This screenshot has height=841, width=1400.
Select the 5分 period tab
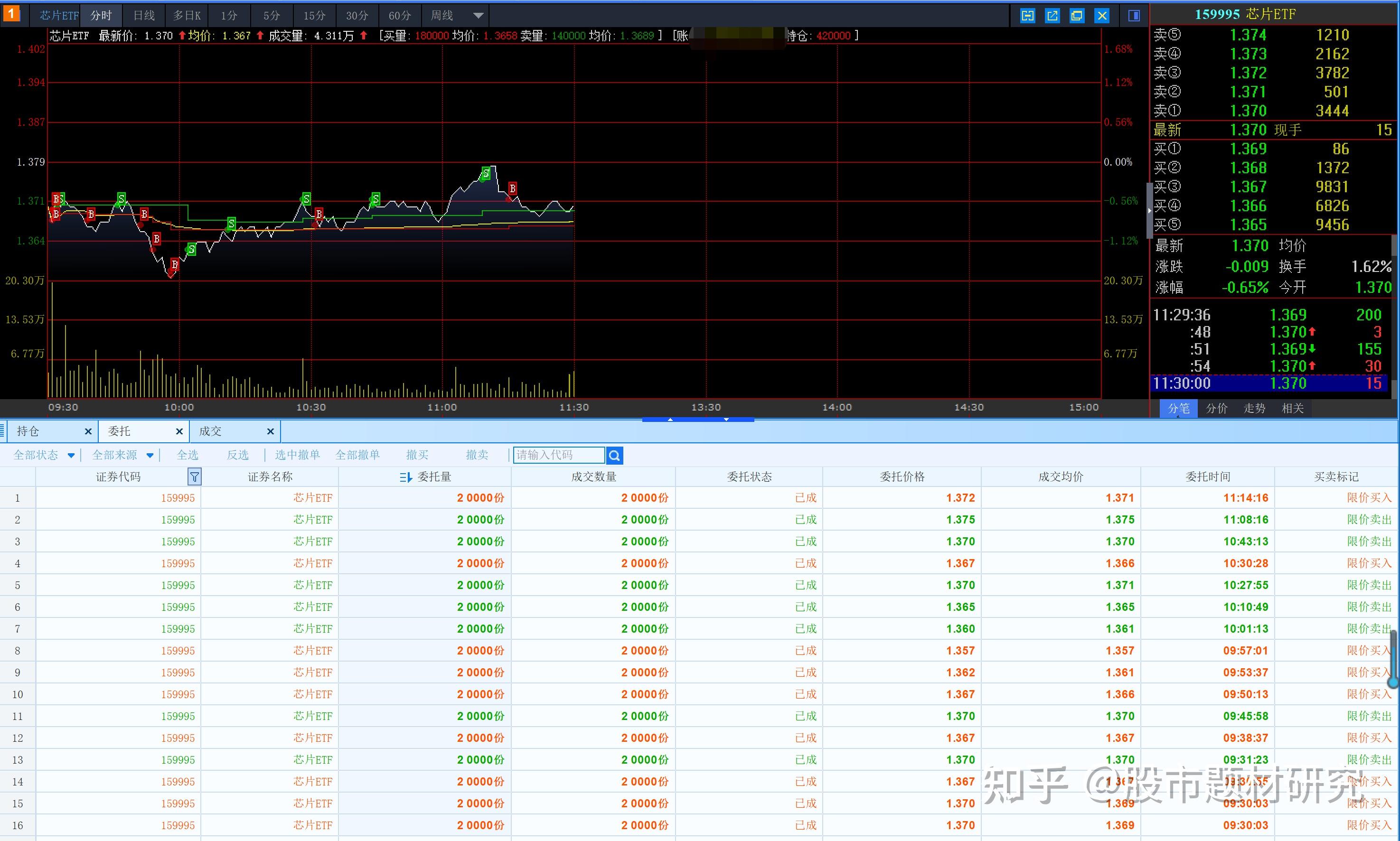pyautogui.click(x=272, y=15)
